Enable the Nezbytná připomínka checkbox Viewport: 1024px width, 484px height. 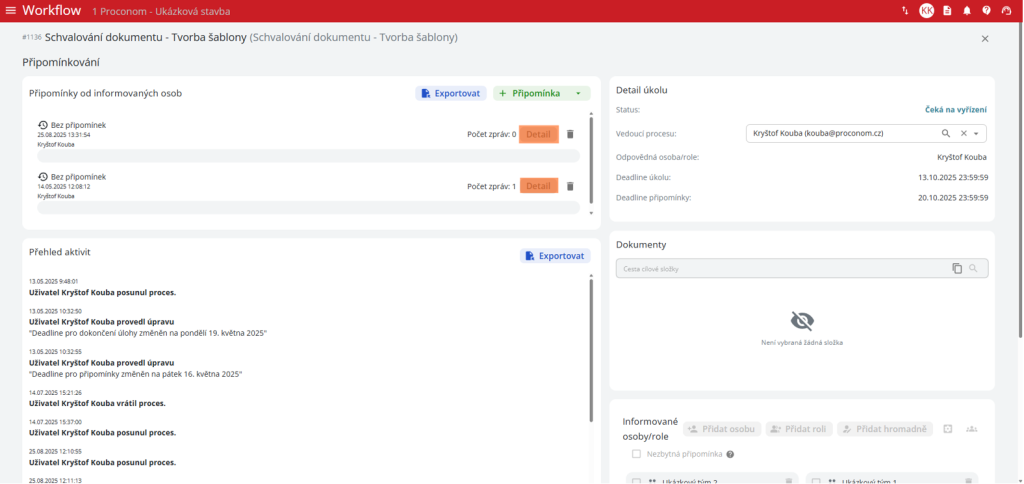click(636, 454)
